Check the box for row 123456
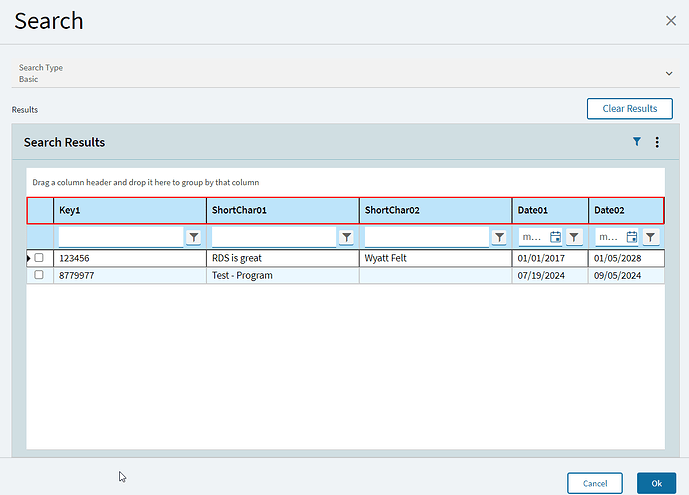 tap(39, 258)
